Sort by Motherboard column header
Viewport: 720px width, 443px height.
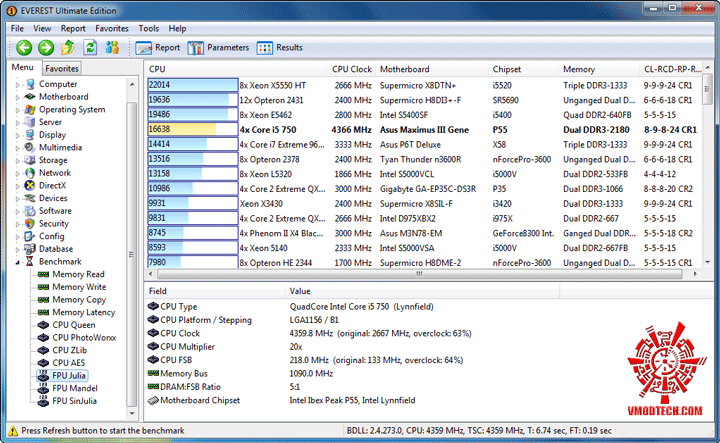(x=432, y=69)
